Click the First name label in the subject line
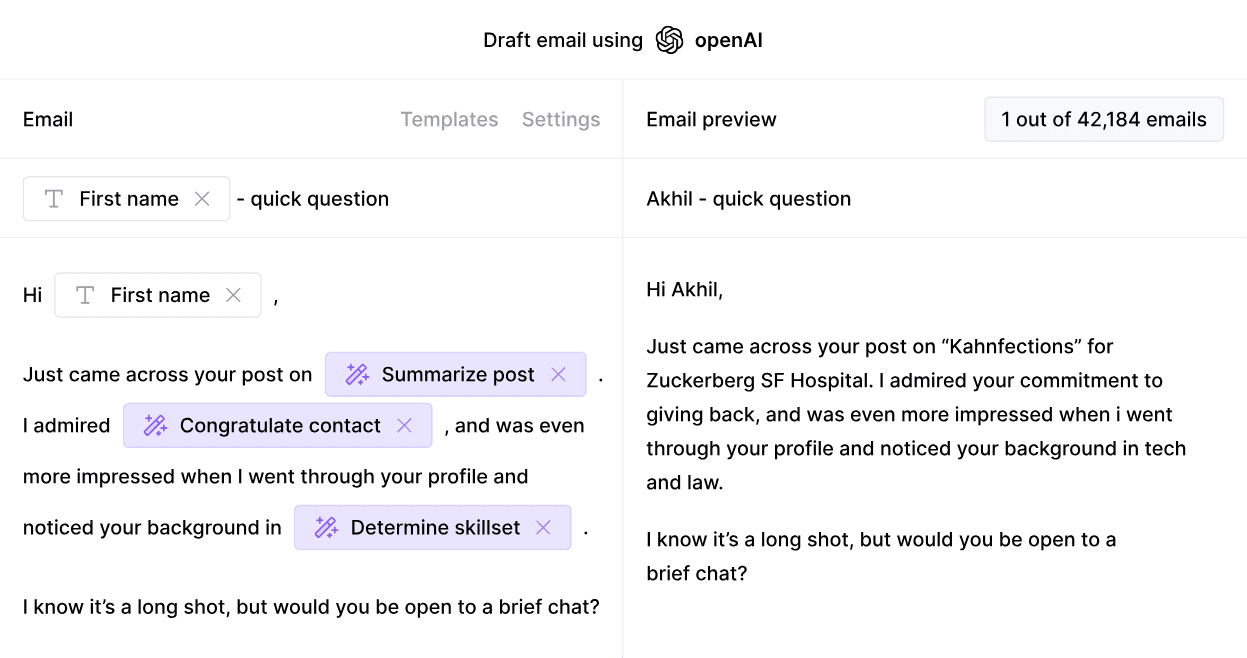The height and width of the screenshot is (658, 1247). click(x=129, y=199)
